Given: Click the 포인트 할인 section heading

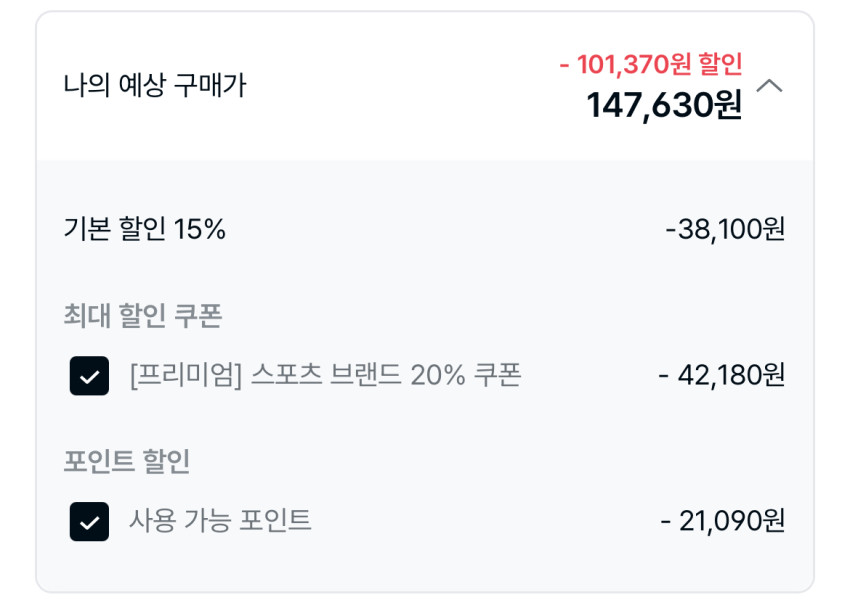Looking at the screenshot, I should coord(126,461).
